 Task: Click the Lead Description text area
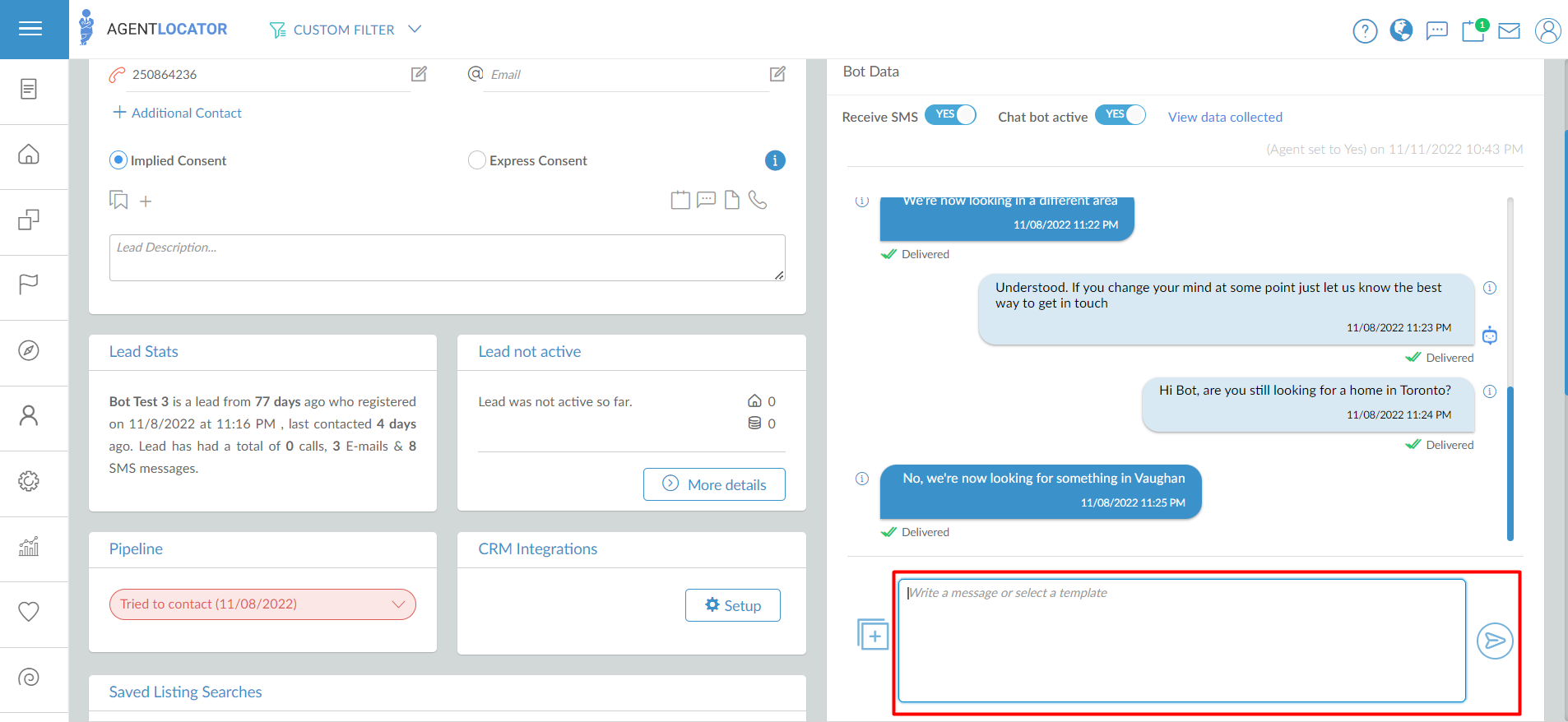tap(448, 257)
